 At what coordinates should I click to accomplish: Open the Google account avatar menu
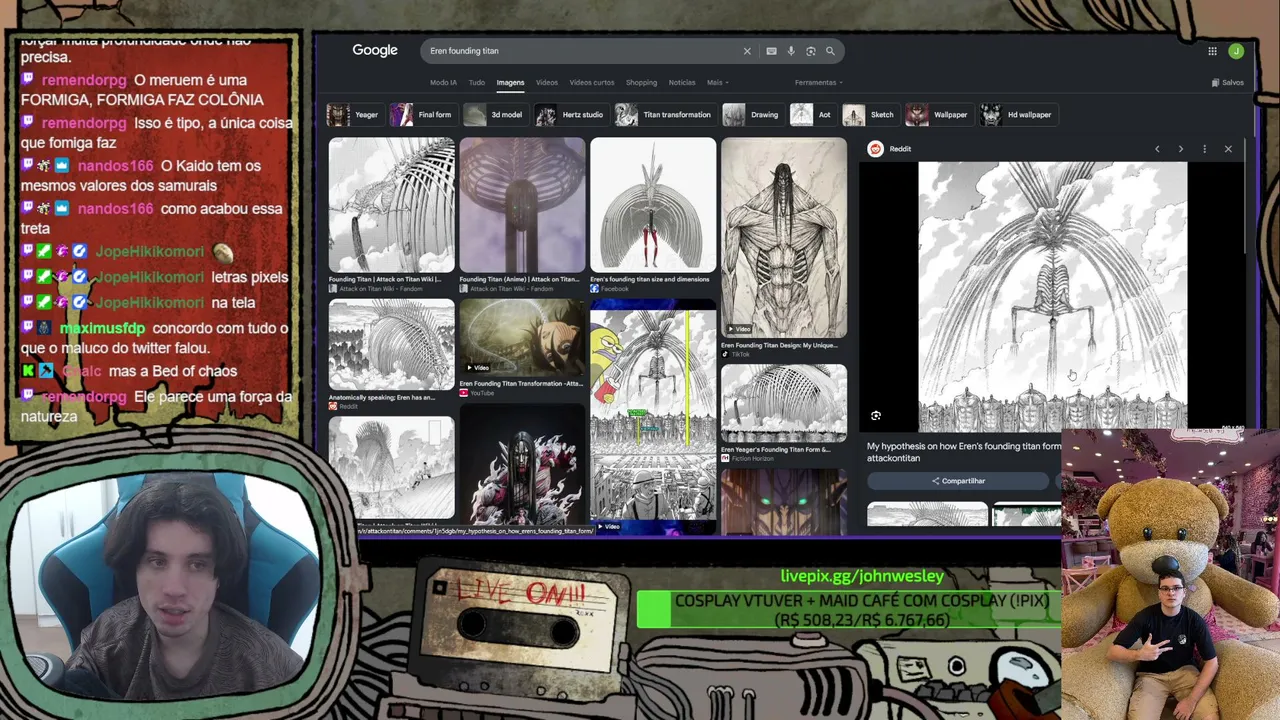(x=1236, y=51)
